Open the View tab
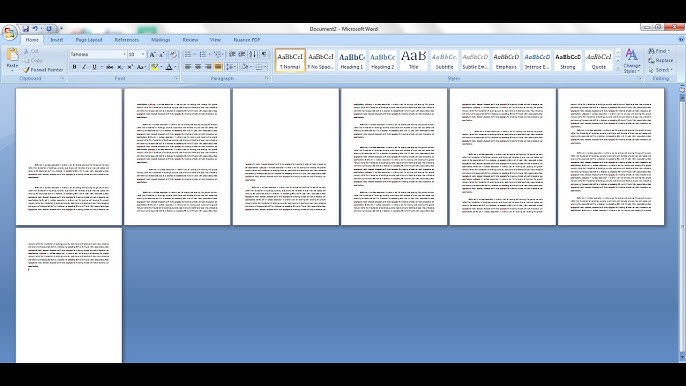Viewport: 686px width, 386px height. pos(215,40)
